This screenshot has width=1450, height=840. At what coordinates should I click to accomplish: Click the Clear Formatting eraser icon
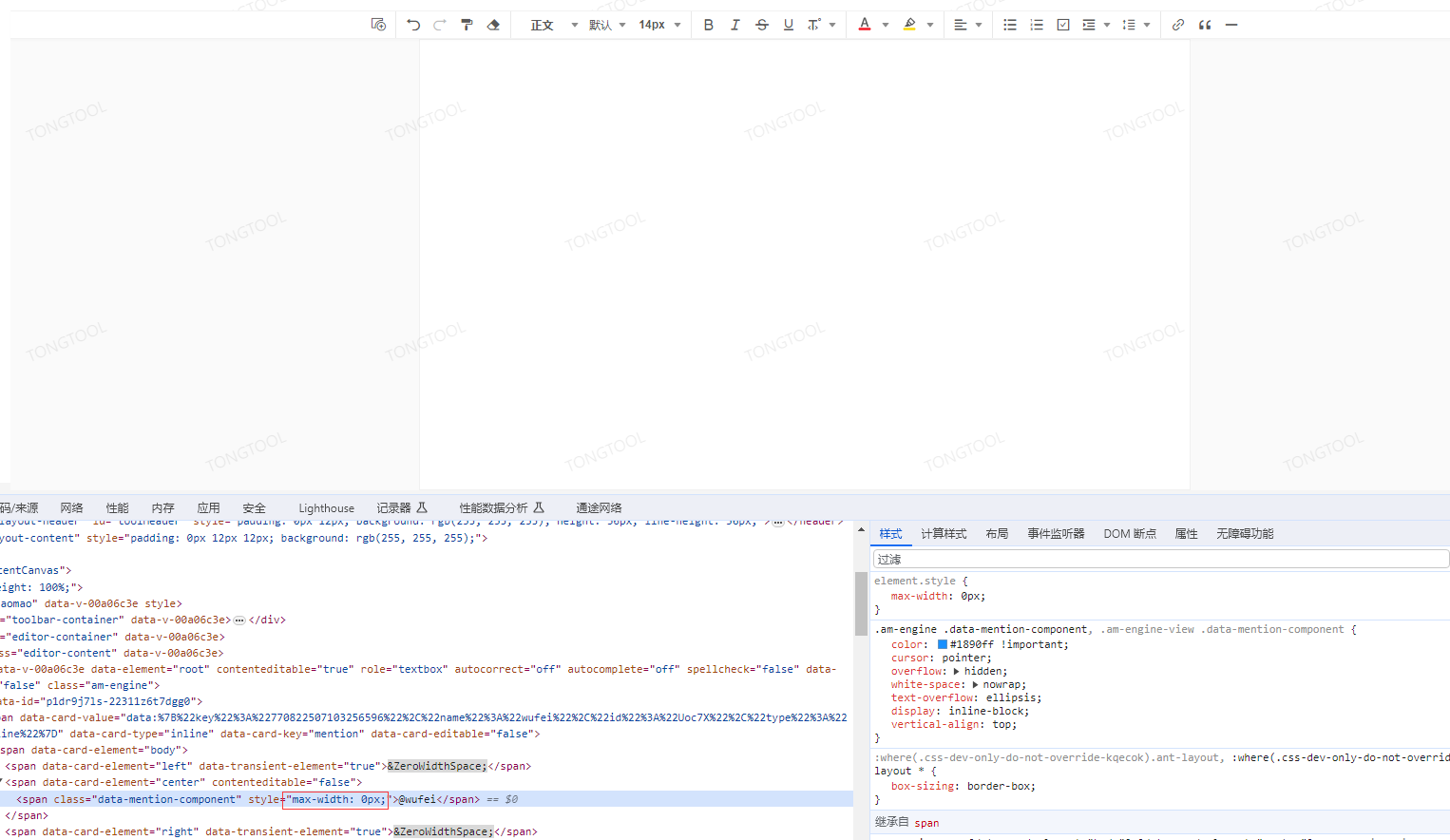[x=493, y=25]
